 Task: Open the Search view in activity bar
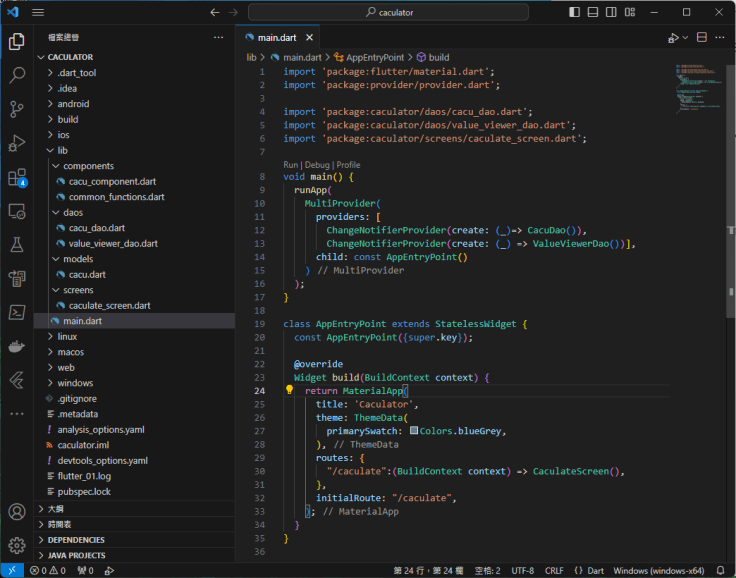click(17, 75)
